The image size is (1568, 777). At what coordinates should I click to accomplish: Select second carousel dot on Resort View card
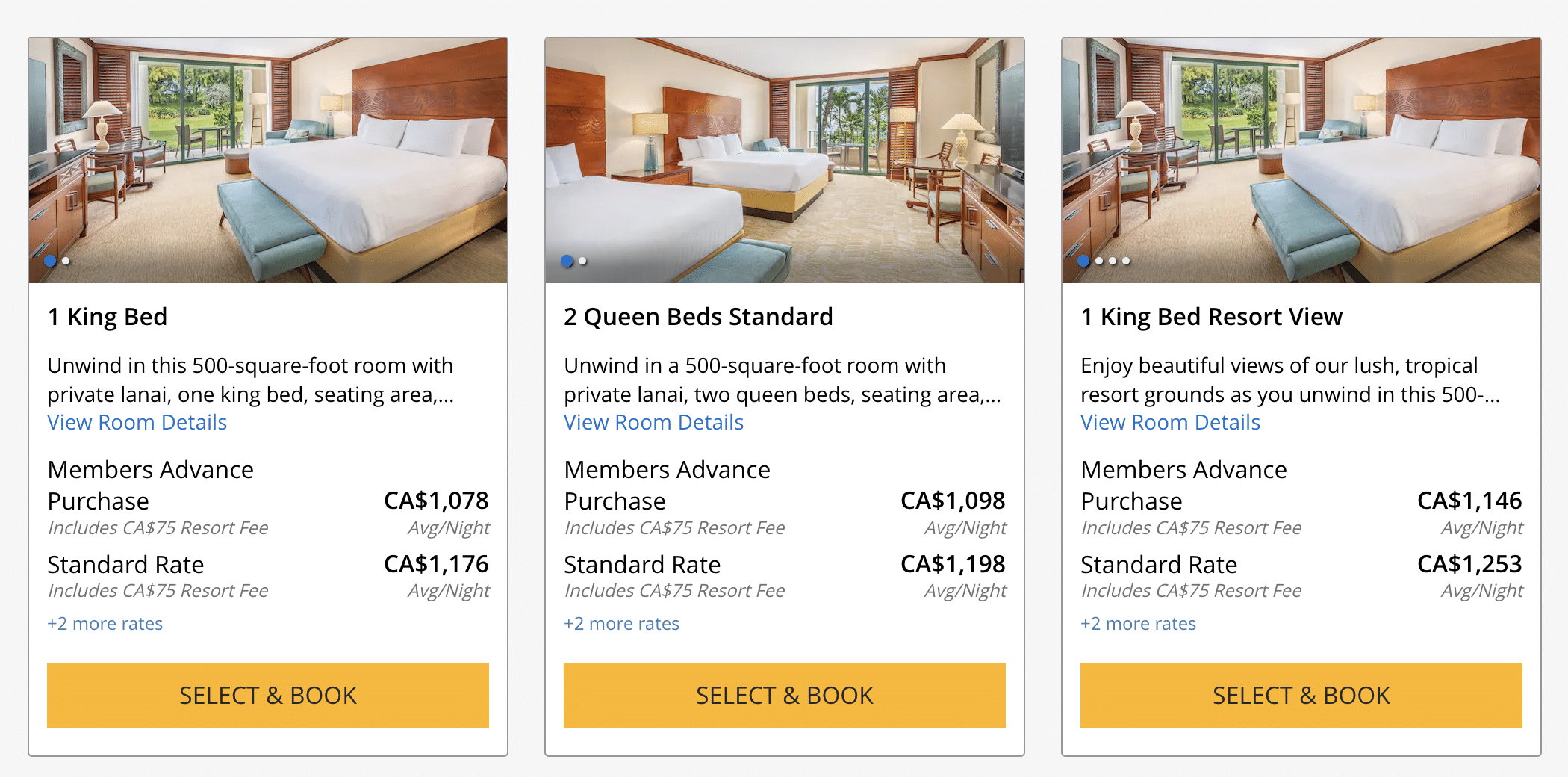[1099, 261]
